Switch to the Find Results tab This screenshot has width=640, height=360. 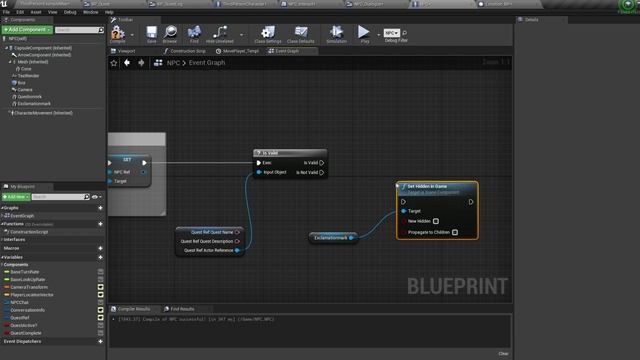pos(179,309)
